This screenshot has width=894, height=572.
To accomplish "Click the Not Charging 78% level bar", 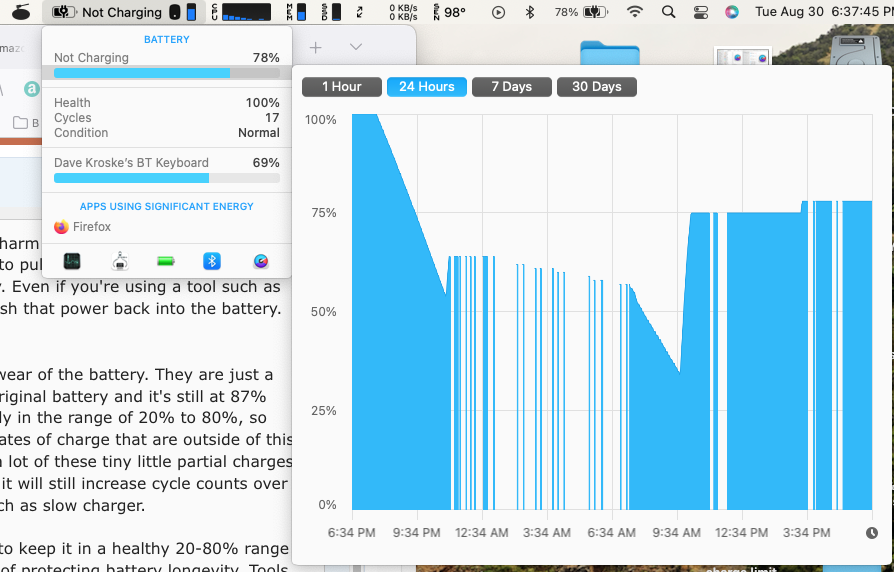I will (x=166, y=73).
